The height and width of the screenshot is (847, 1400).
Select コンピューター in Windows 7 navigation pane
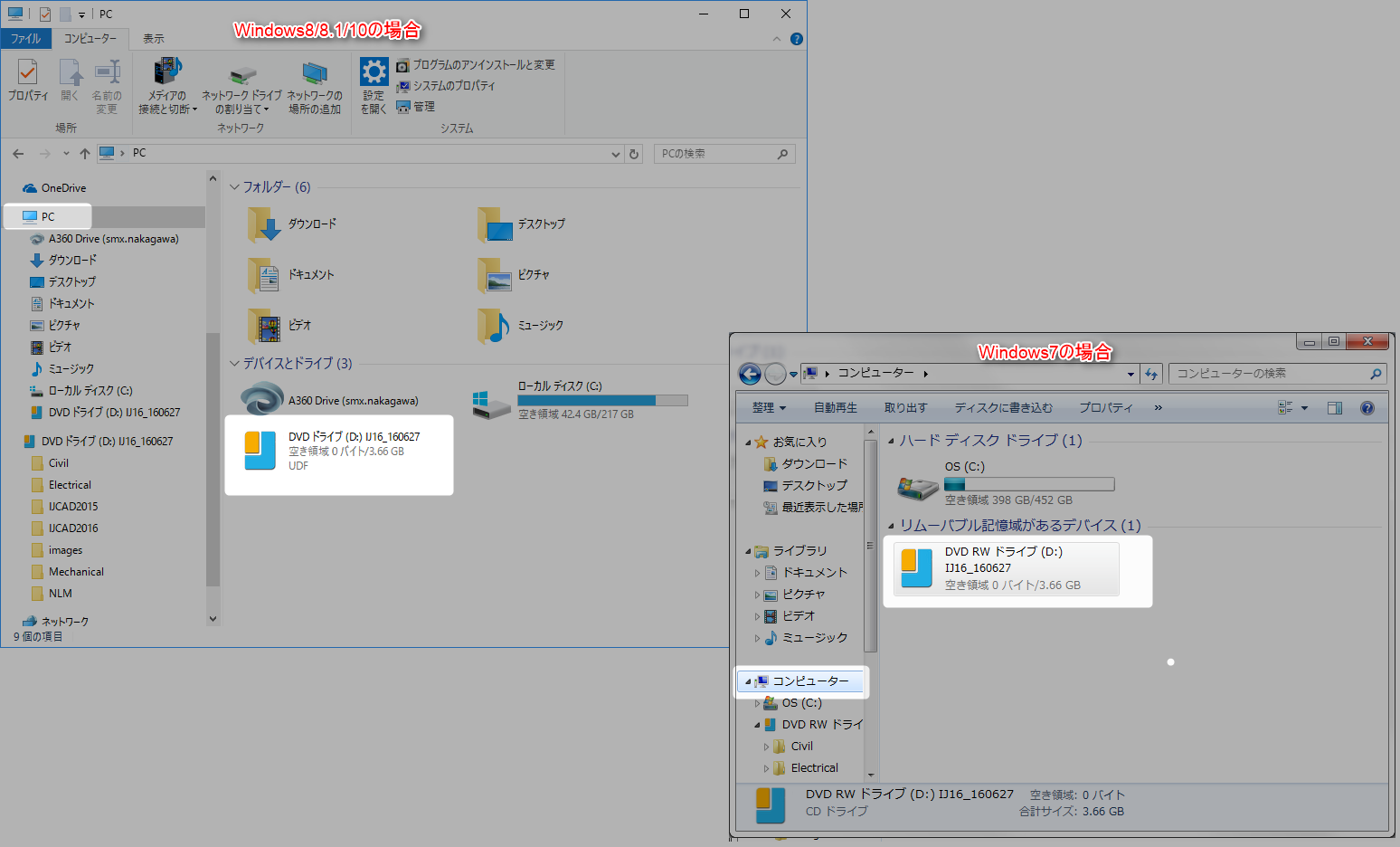pos(801,681)
